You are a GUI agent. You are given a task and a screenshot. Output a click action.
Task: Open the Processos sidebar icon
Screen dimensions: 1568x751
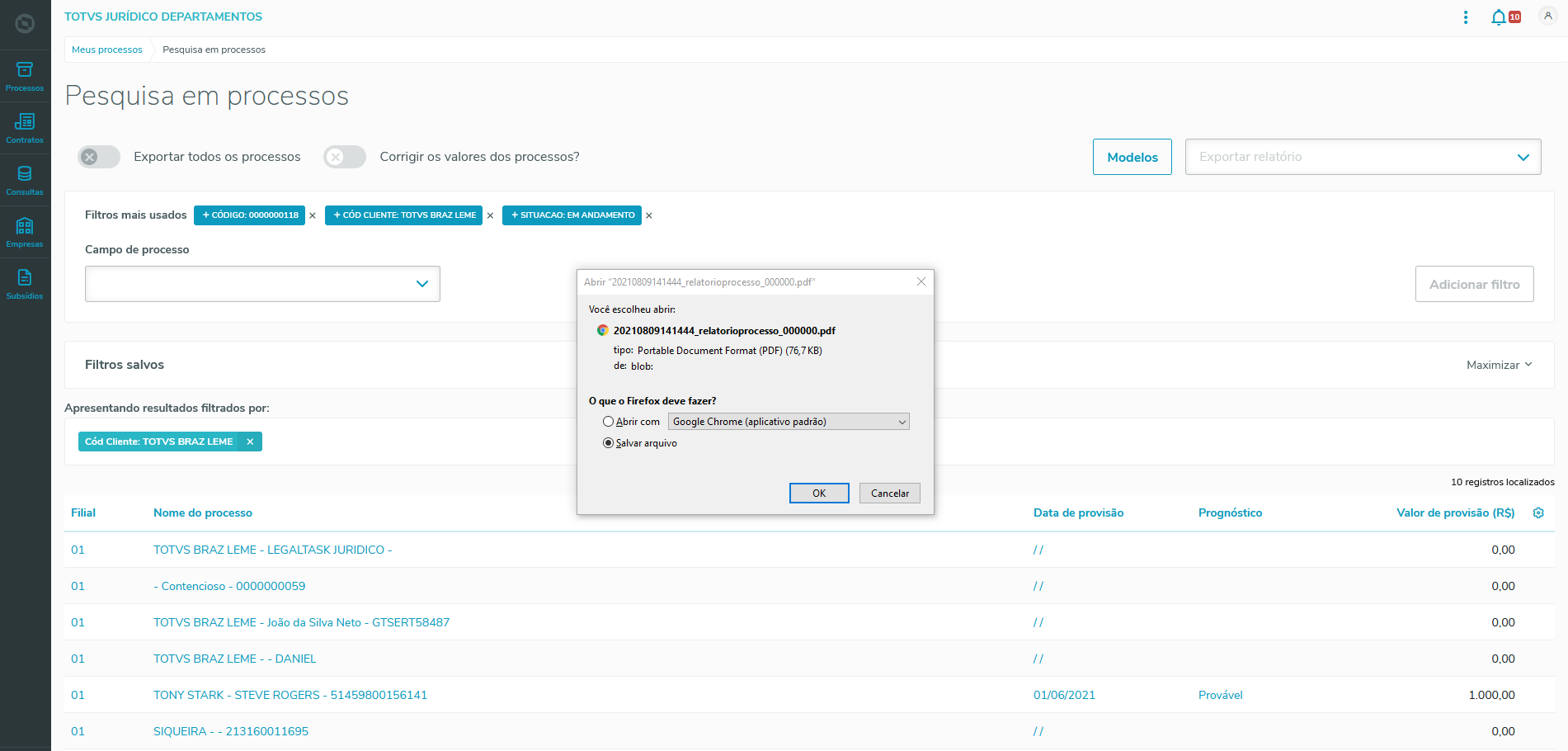pyautogui.click(x=25, y=76)
